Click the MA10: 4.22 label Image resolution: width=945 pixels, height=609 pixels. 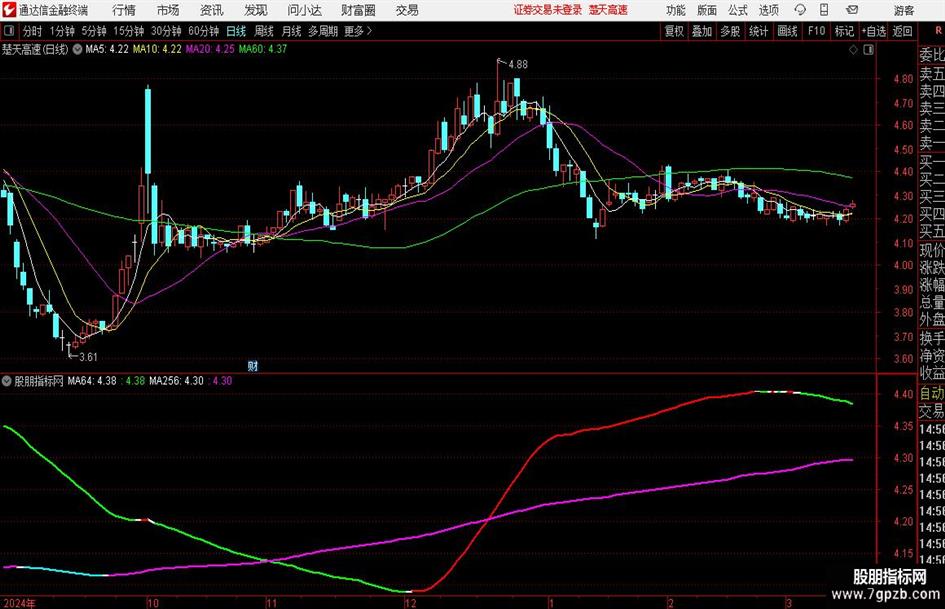click(x=157, y=49)
